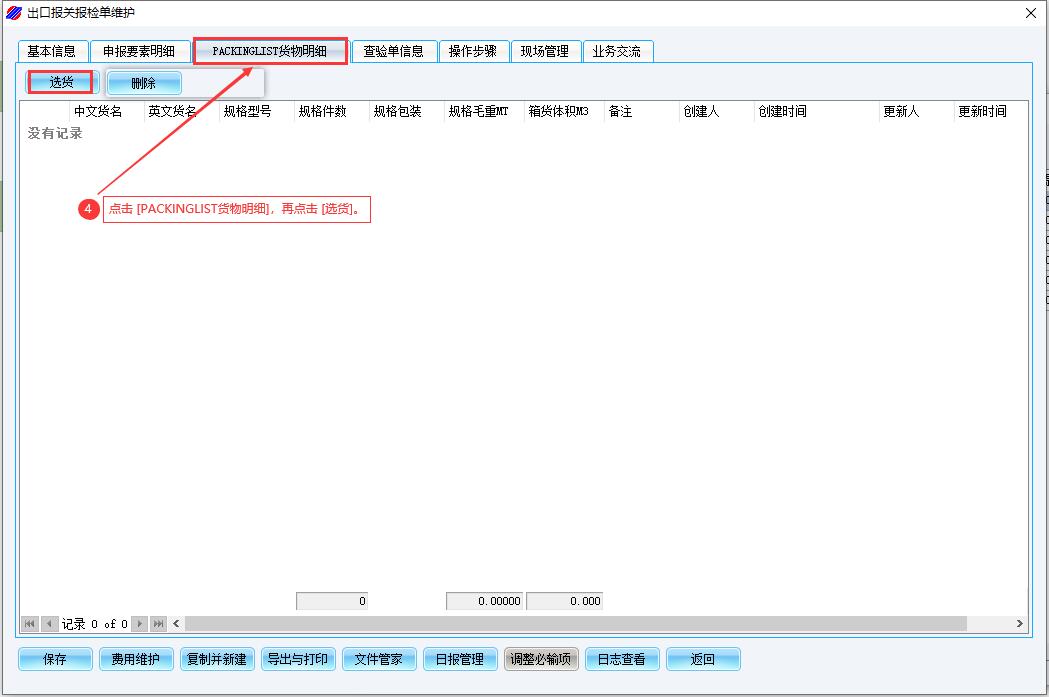Open the 申报要素明细 tab

coord(139,51)
